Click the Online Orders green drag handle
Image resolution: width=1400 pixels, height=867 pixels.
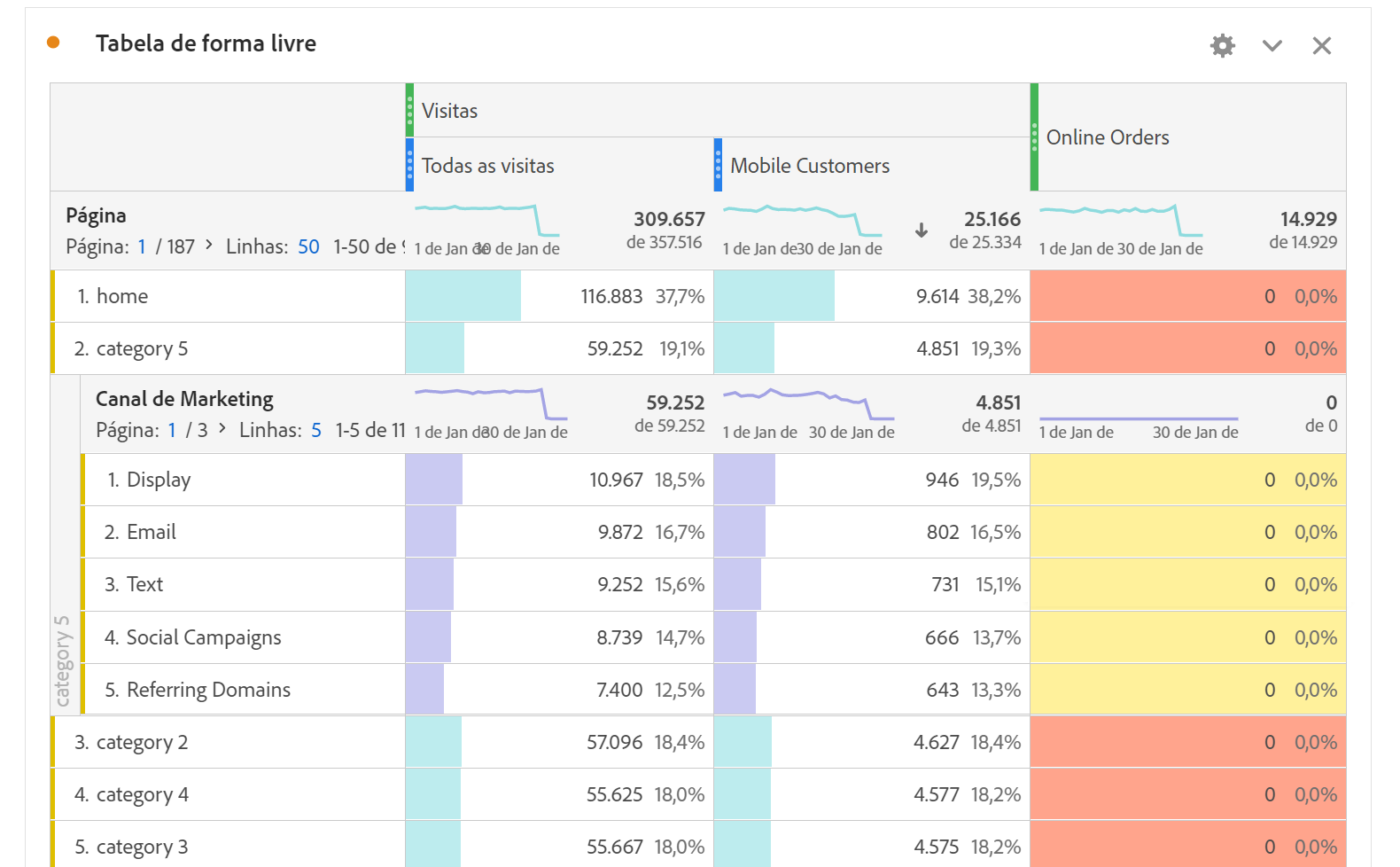tap(1034, 137)
